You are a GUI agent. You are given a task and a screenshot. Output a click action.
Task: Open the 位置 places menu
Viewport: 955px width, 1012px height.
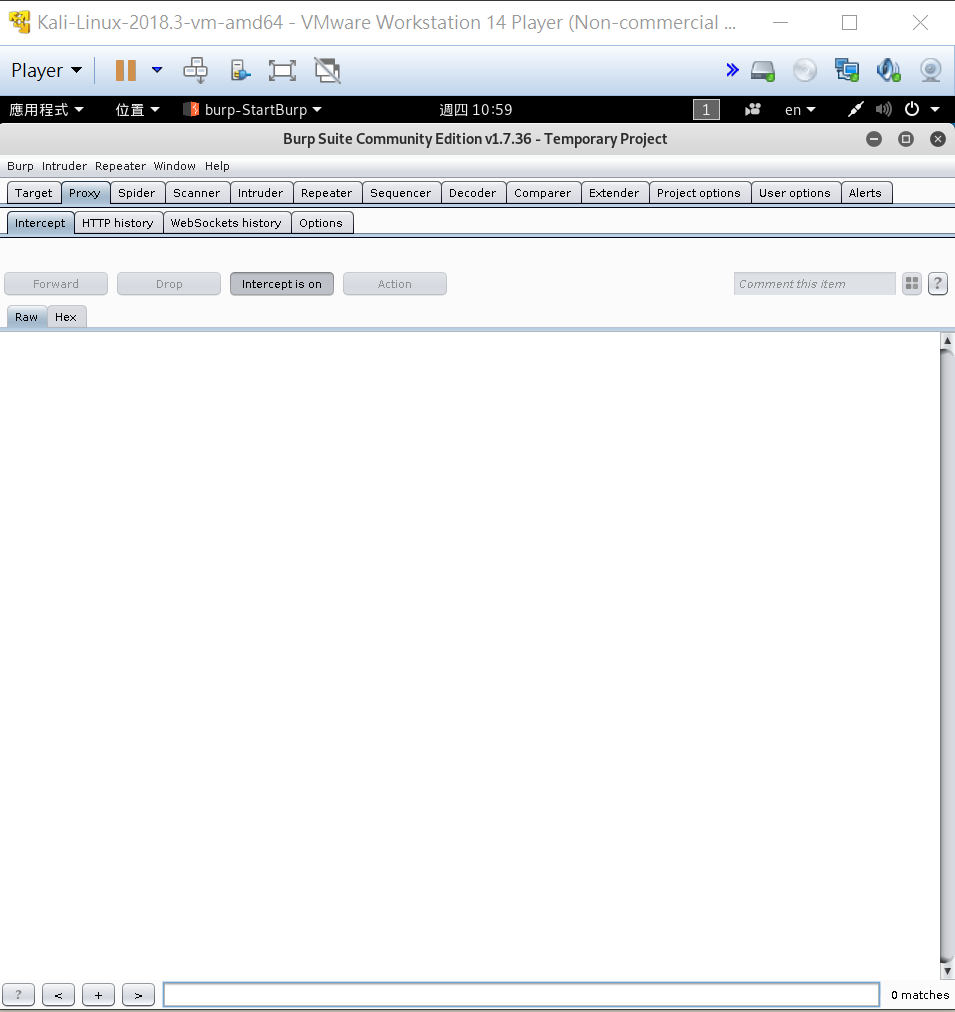137,110
